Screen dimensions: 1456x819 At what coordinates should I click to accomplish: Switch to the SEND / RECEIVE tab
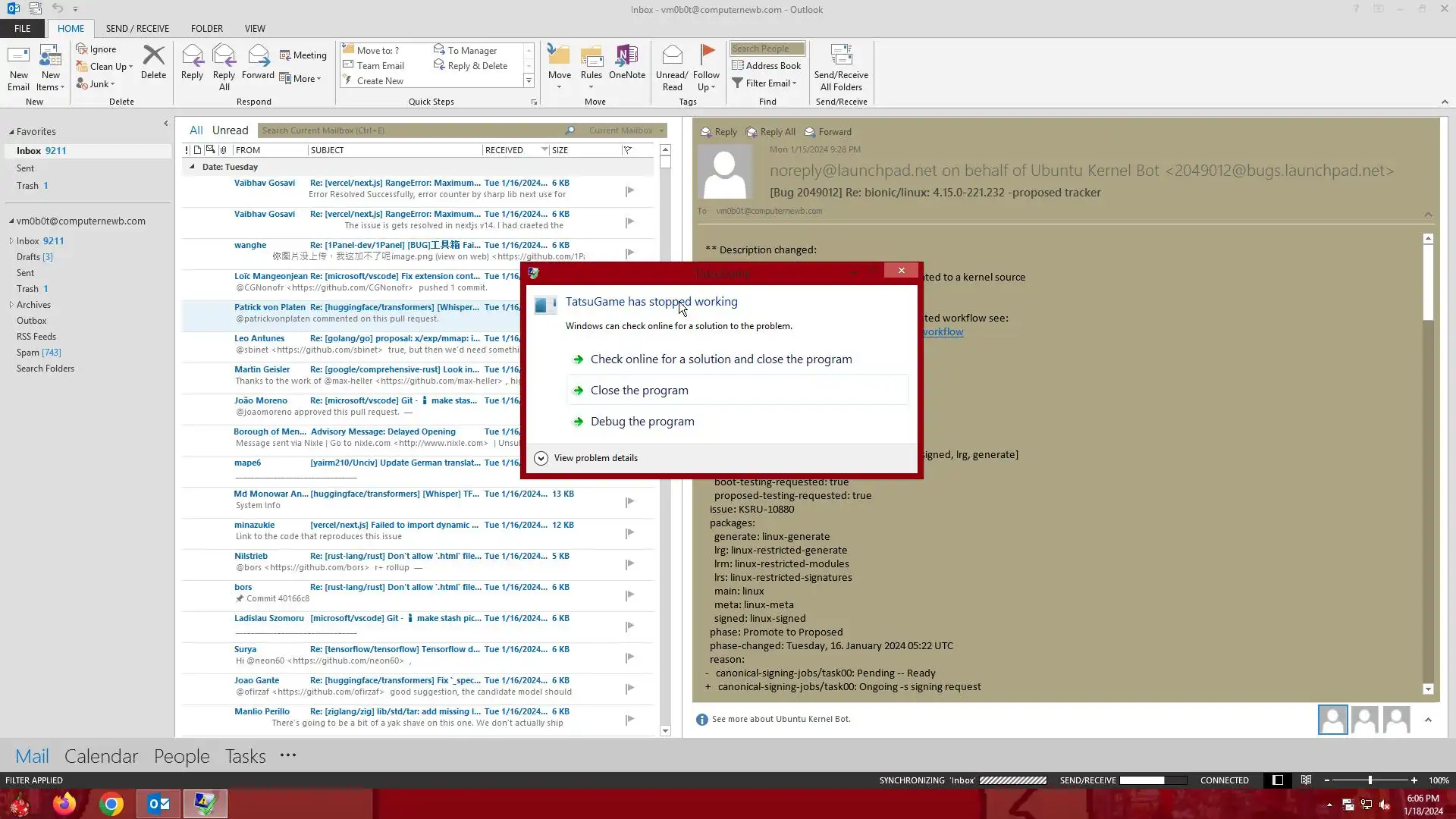tap(137, 29)
